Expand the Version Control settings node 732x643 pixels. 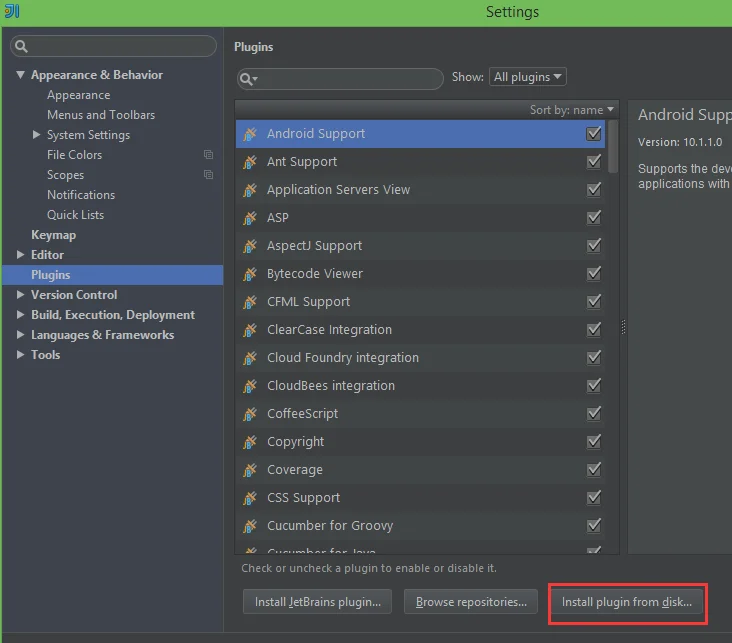coord(21,295)
